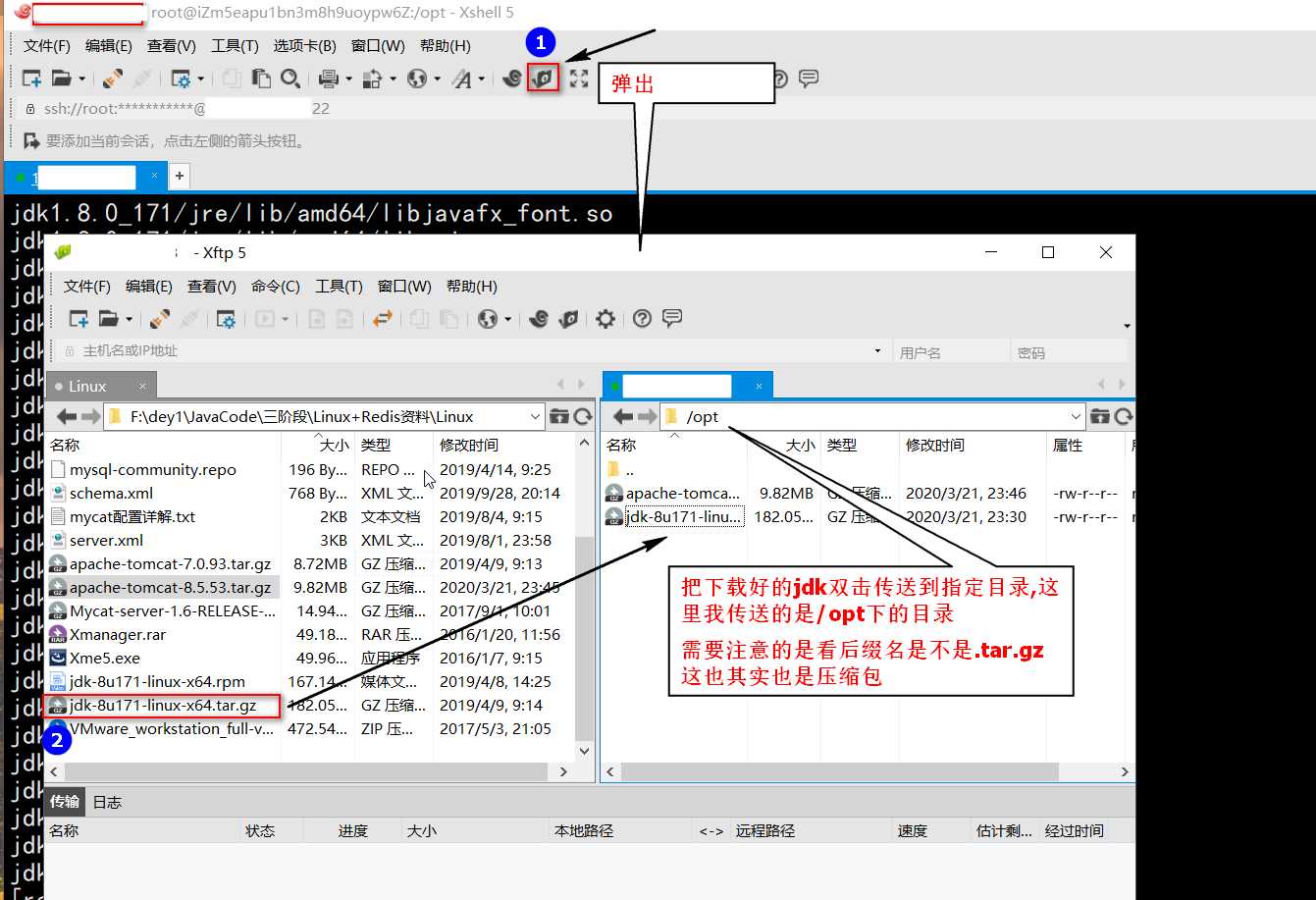Image resolution: width=1316 pixels, height=900 pixels.
Task: Click Font icon in Xshell toolbar
Action: [x=462, y=79]
